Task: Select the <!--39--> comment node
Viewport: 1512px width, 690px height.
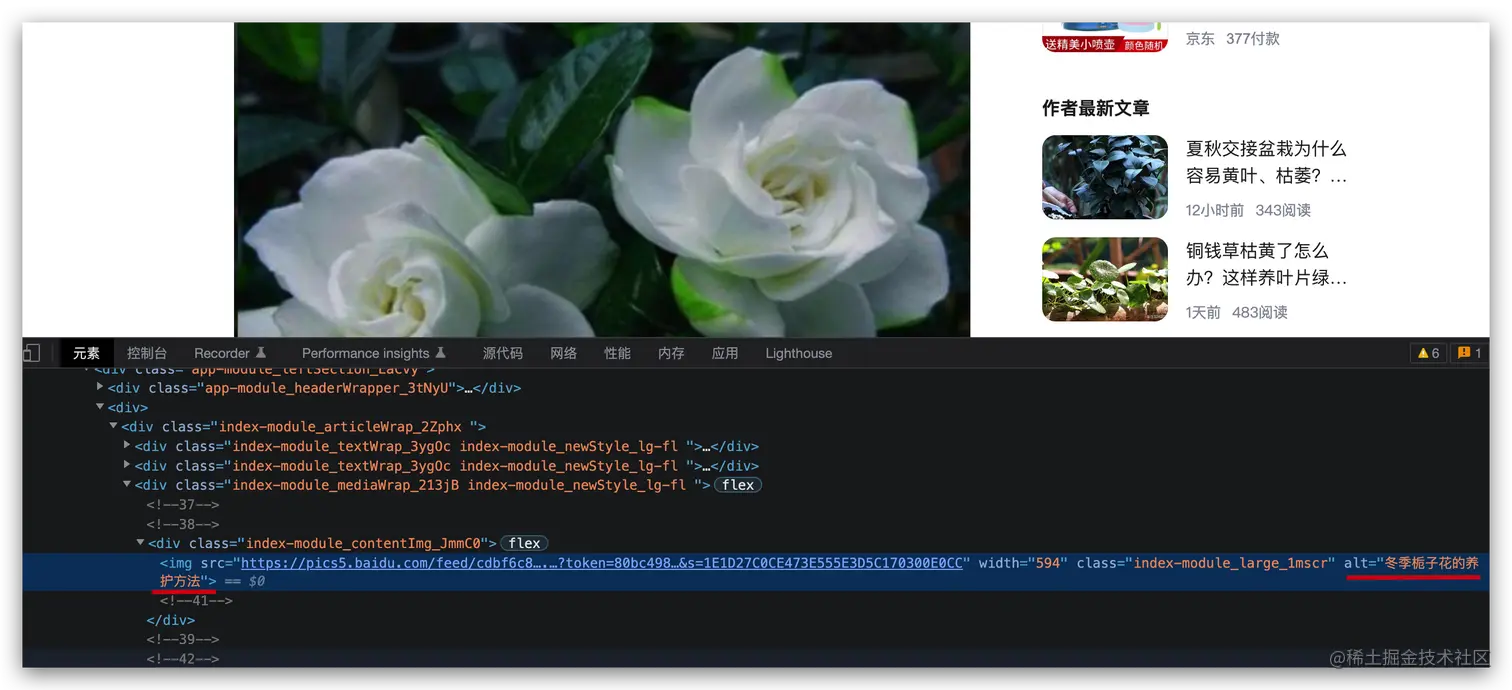Action: [183, 640]
